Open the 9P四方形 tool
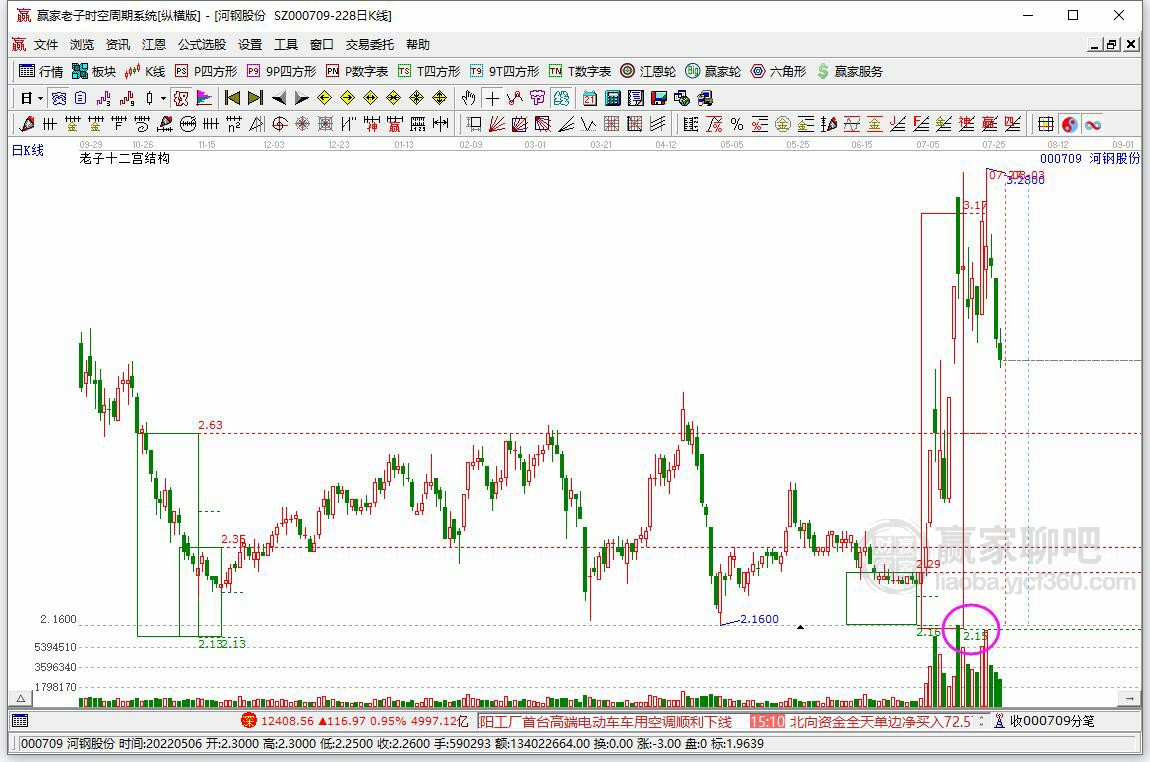 pos(281,71)
